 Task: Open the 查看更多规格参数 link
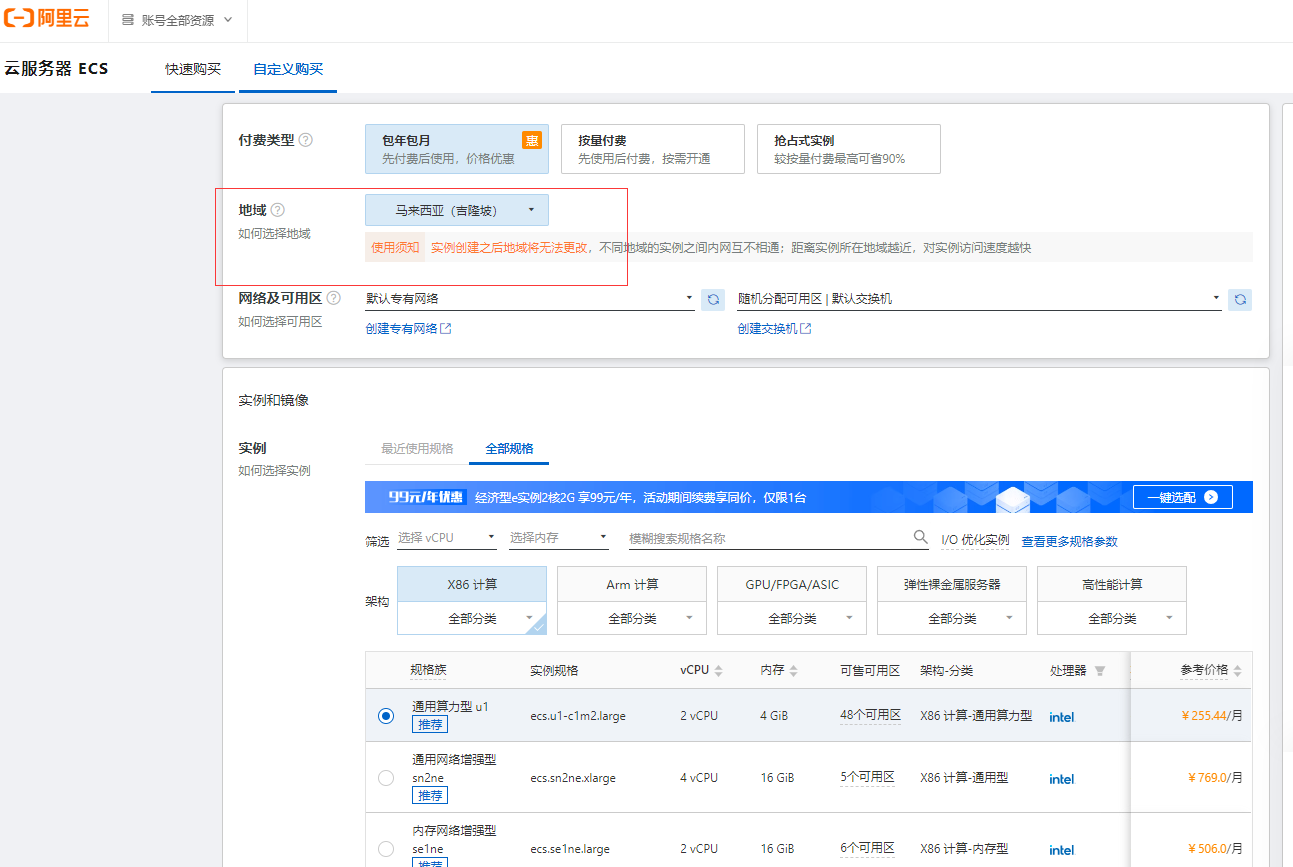tap(1069, 541)
